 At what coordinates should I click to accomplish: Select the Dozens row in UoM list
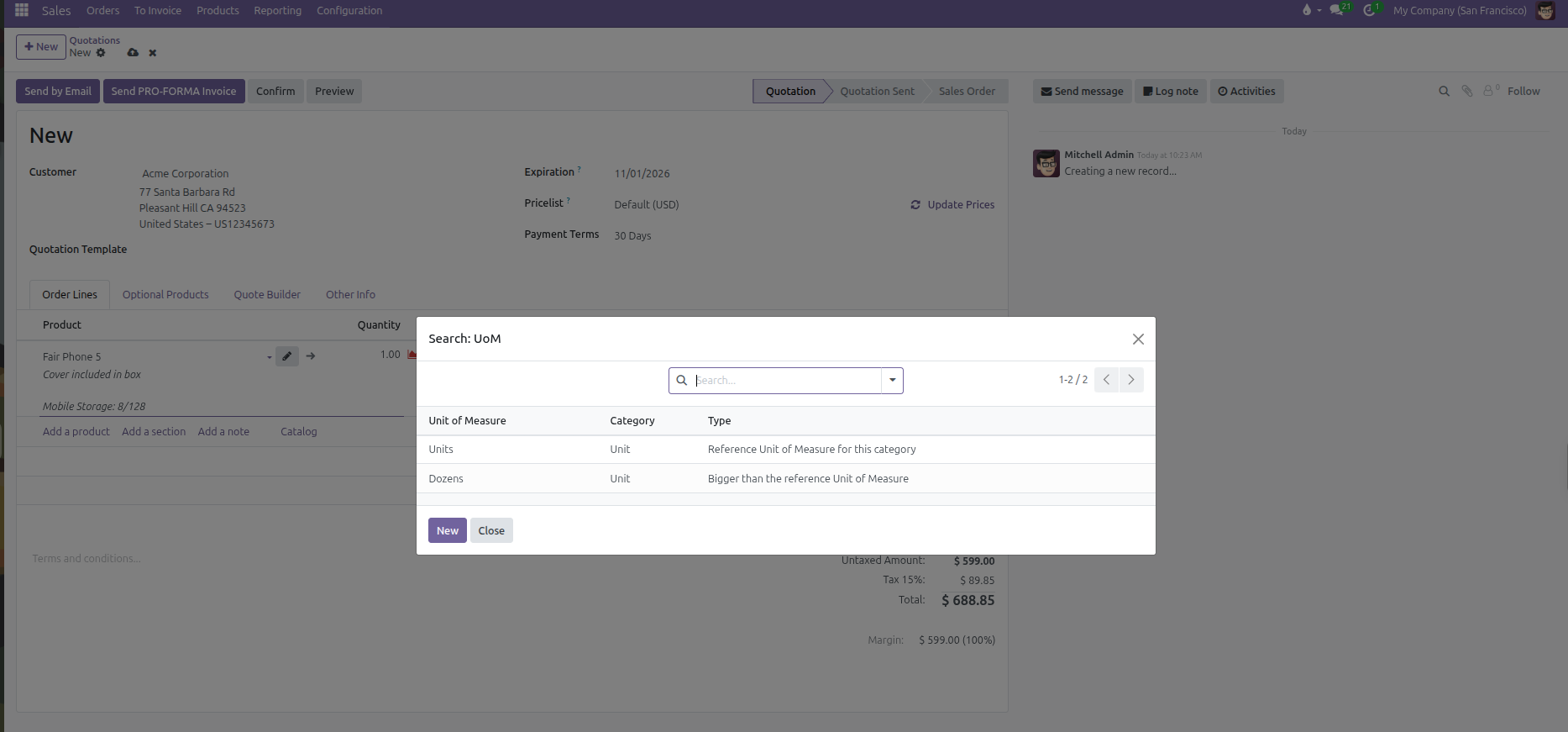point(786,478)
